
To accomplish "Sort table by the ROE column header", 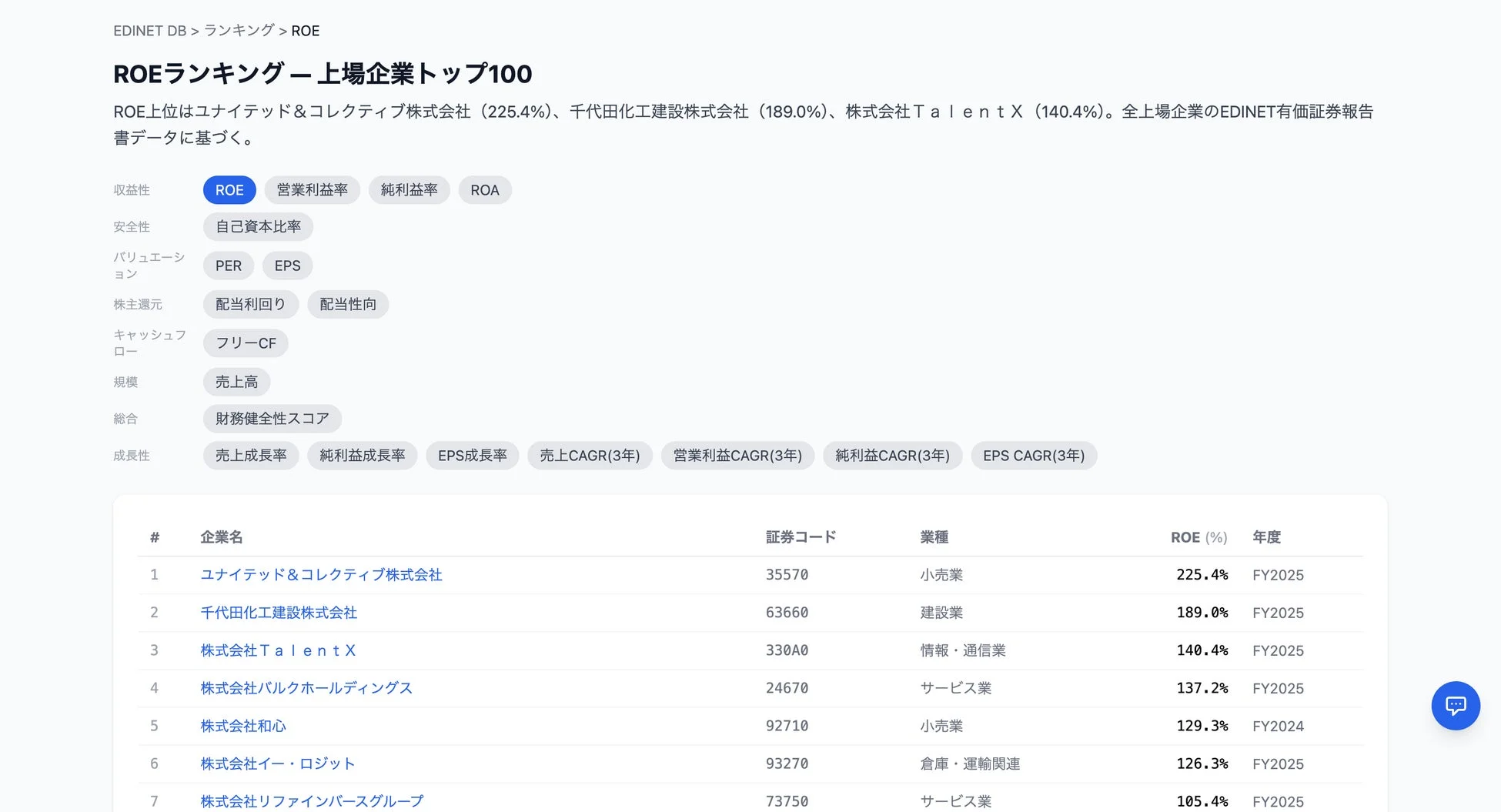I will [1198, 536].
